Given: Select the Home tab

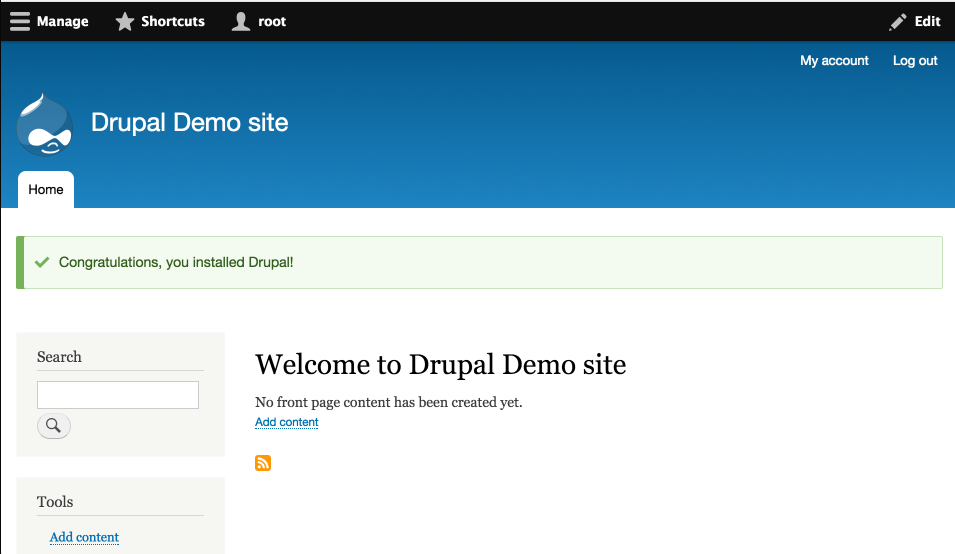Looking at the screenshot, I should tap(46, 189).
